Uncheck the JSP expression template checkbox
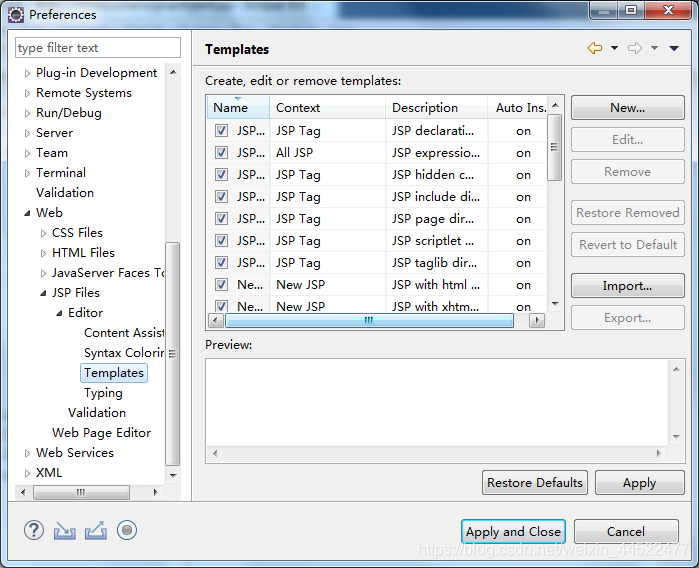The width and height of the screenshot is (699, 568). [221, 152]
